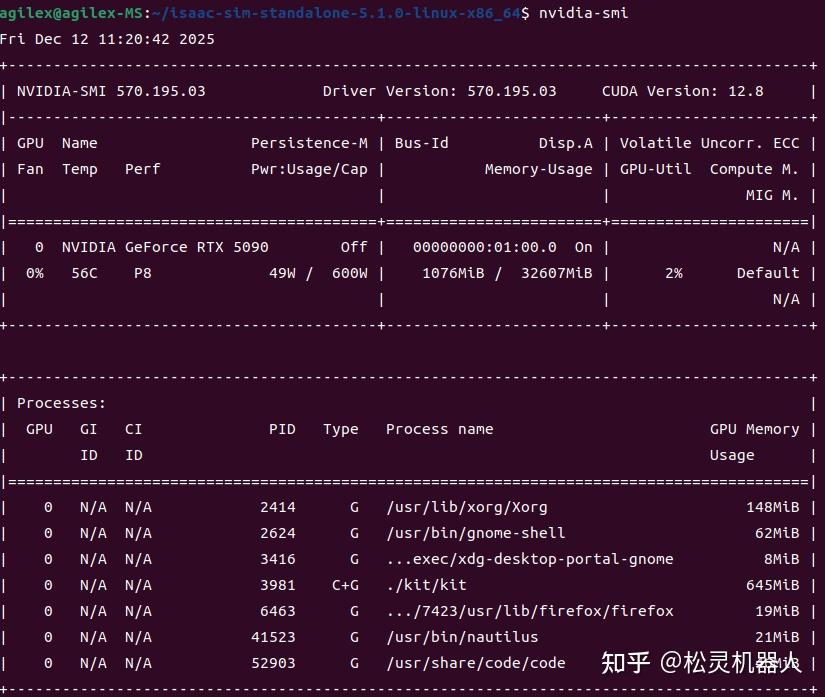
Task: Select the power usage 49W / 600W
Action: point(317,273)
